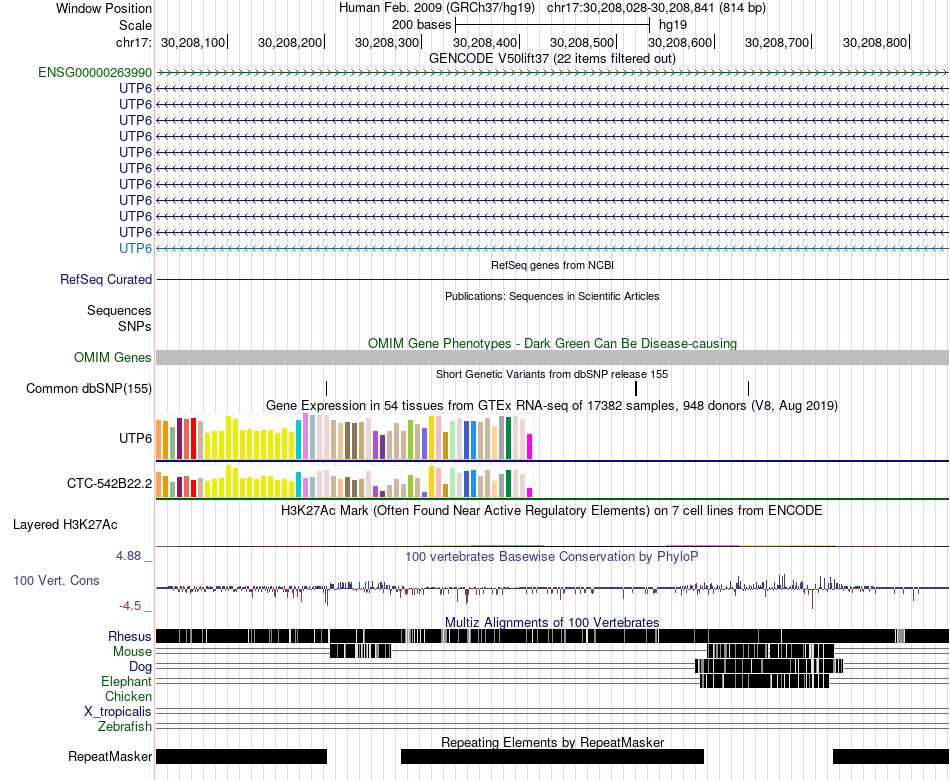The width and height of the screenshot is (950, 780).
Task: Open the H3K27Ac Mark track title
Action: (552, 510)
